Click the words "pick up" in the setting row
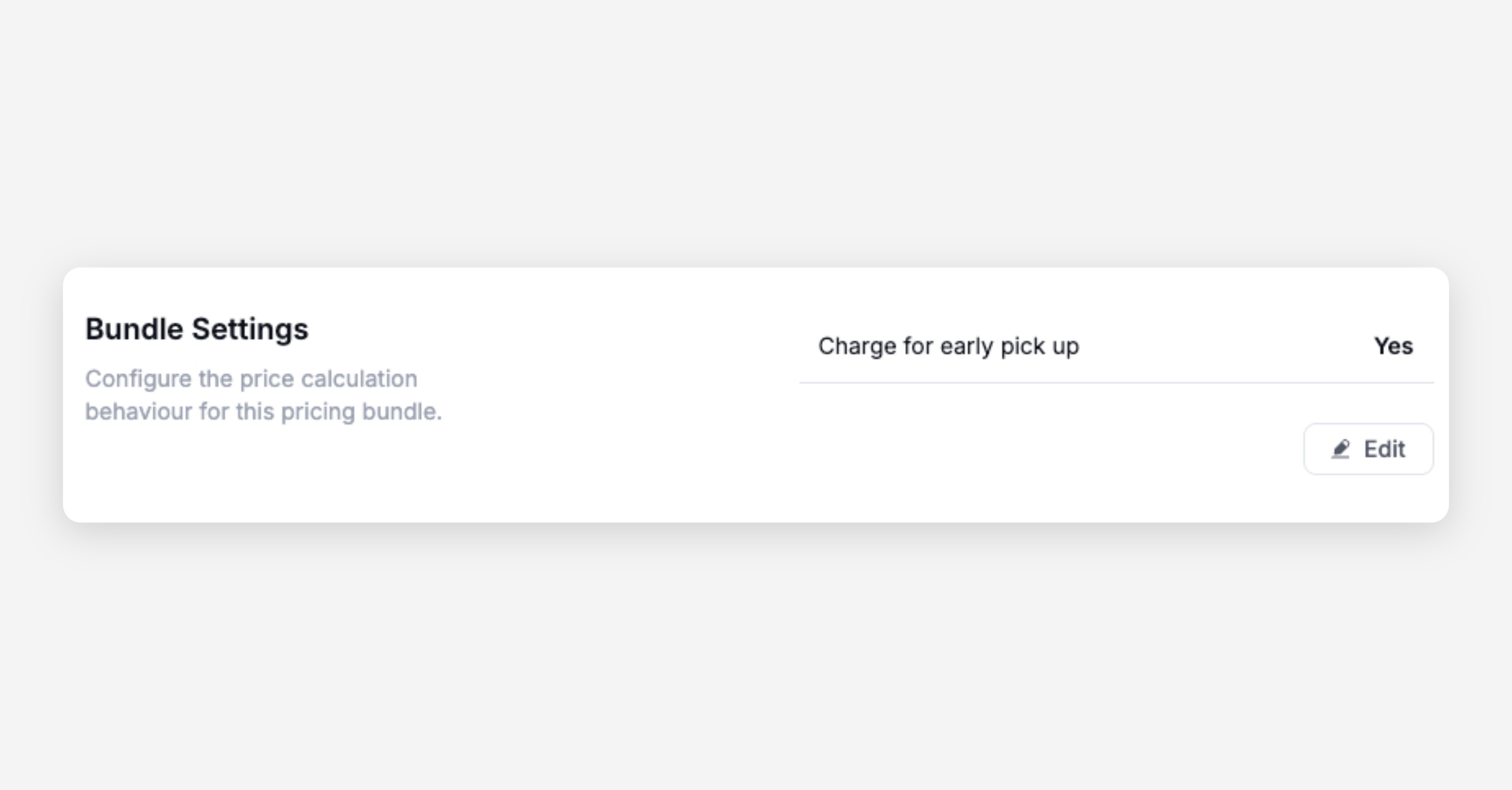The image size is (1512, 790). (1039, 346)
